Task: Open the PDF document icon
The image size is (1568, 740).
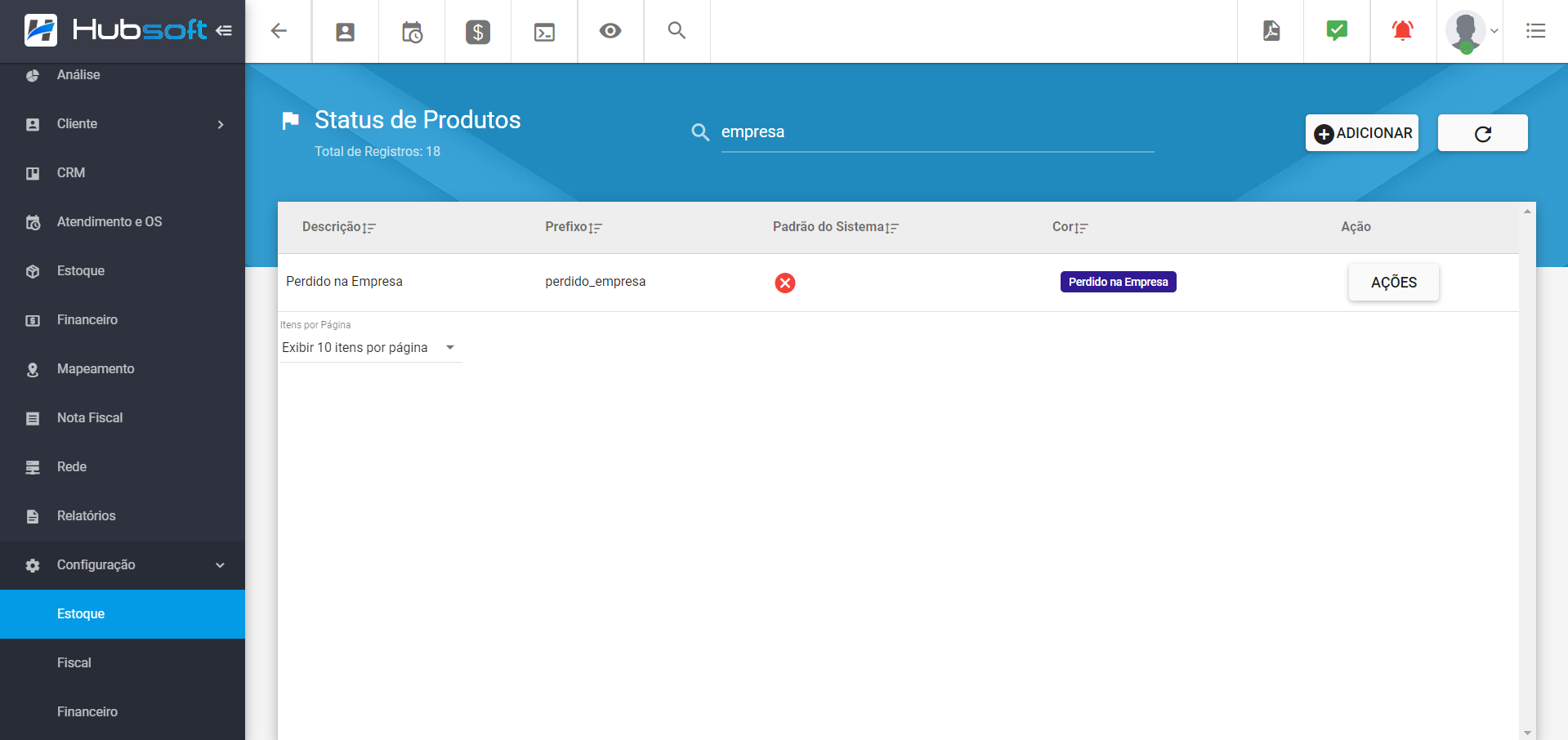Action: (1271, 31)
